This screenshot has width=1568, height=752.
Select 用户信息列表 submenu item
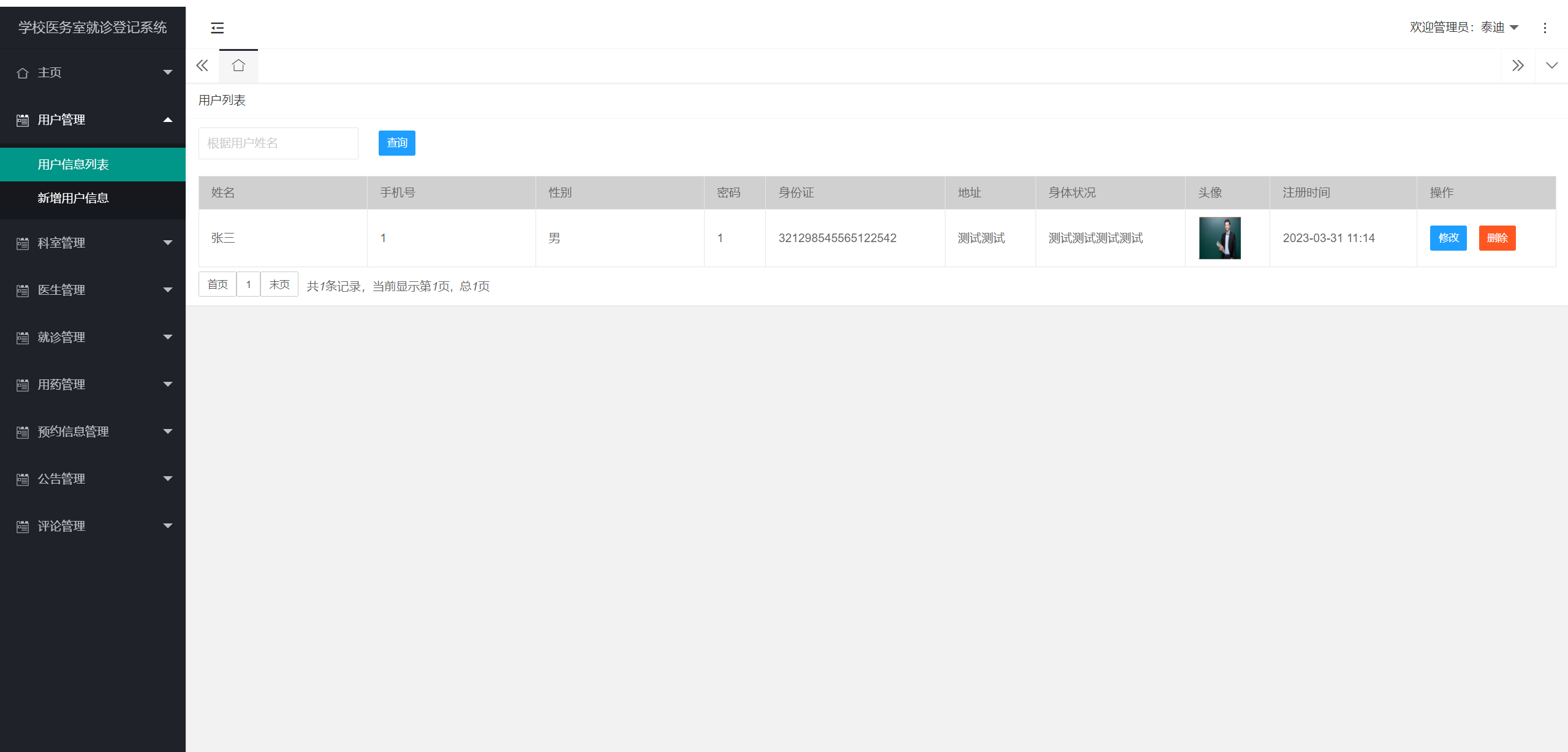tap(73, 164)
